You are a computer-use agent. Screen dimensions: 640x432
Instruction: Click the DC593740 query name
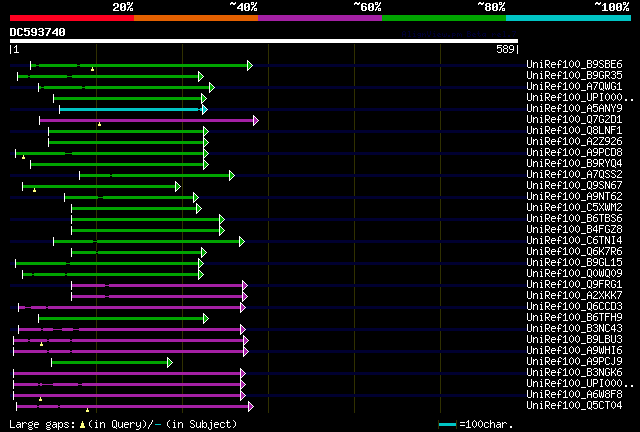click(38, 32)
